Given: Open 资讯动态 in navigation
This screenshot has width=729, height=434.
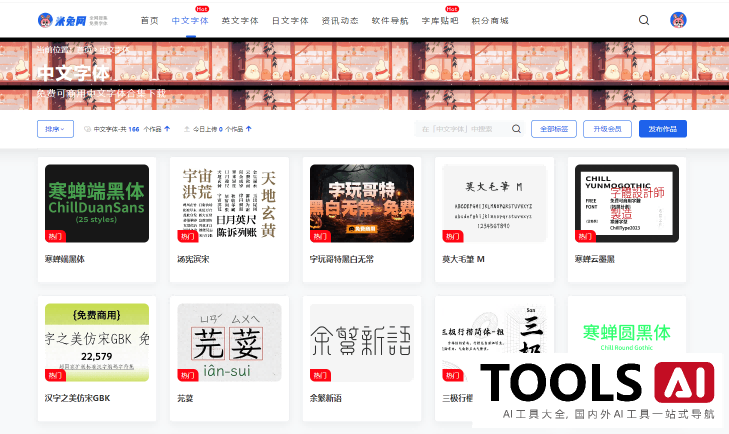Looking at the screenshot, I should click(x=340, y=20).
